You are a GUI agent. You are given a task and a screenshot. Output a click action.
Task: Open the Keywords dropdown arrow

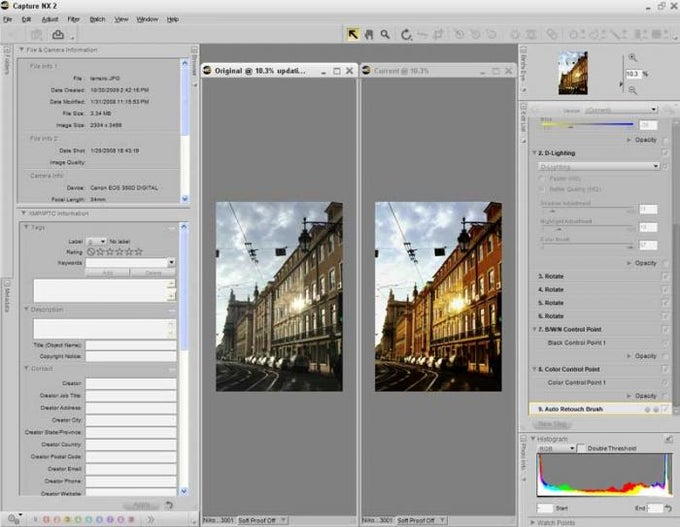click(x=172, y=262)
